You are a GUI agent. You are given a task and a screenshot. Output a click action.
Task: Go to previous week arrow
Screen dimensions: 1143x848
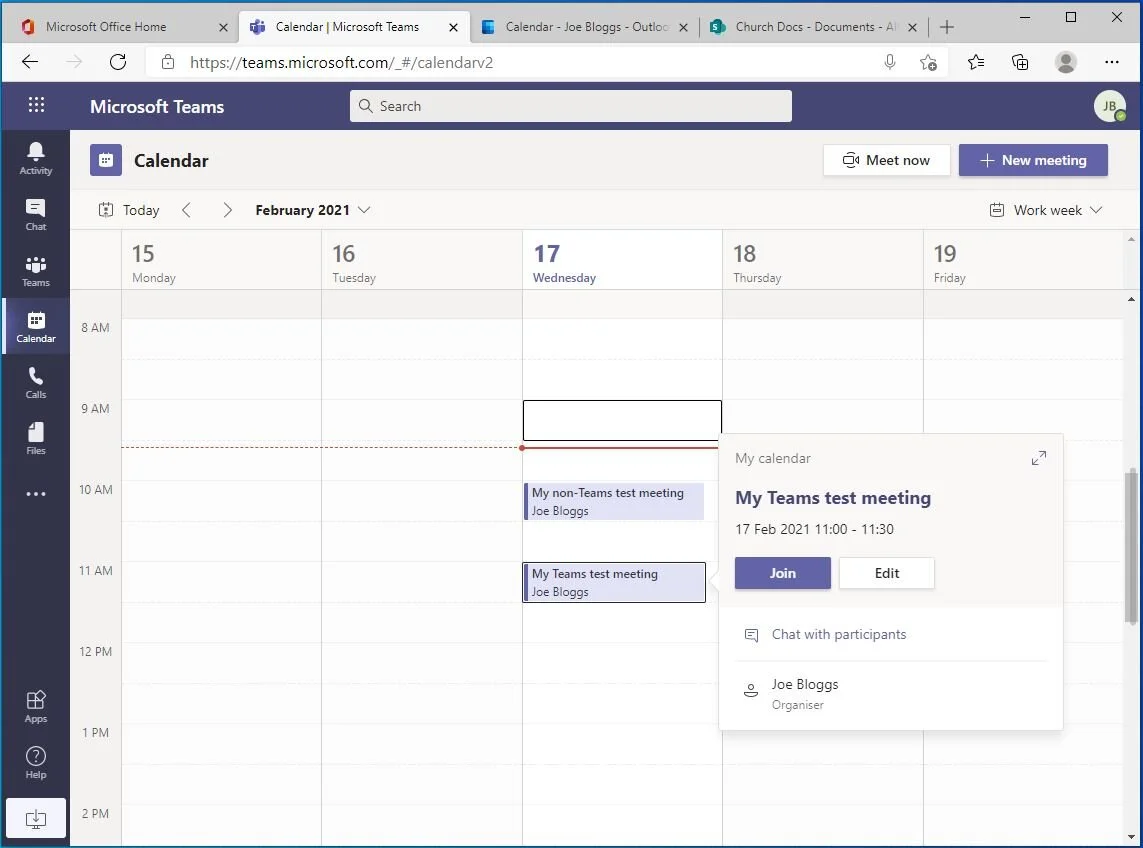187,210
